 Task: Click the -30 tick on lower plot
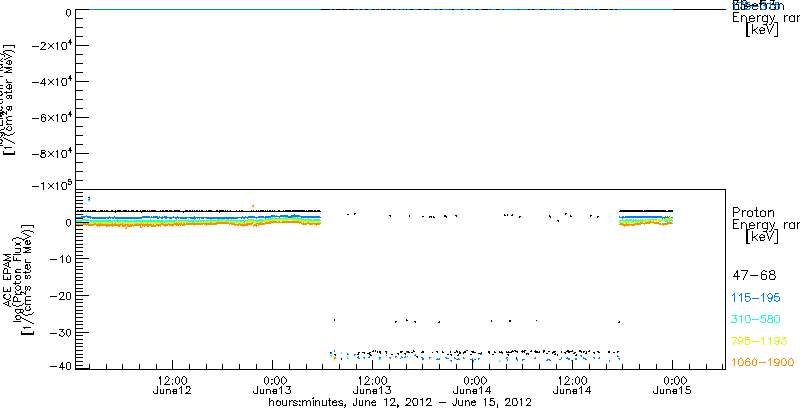click(x=60, y=332)
